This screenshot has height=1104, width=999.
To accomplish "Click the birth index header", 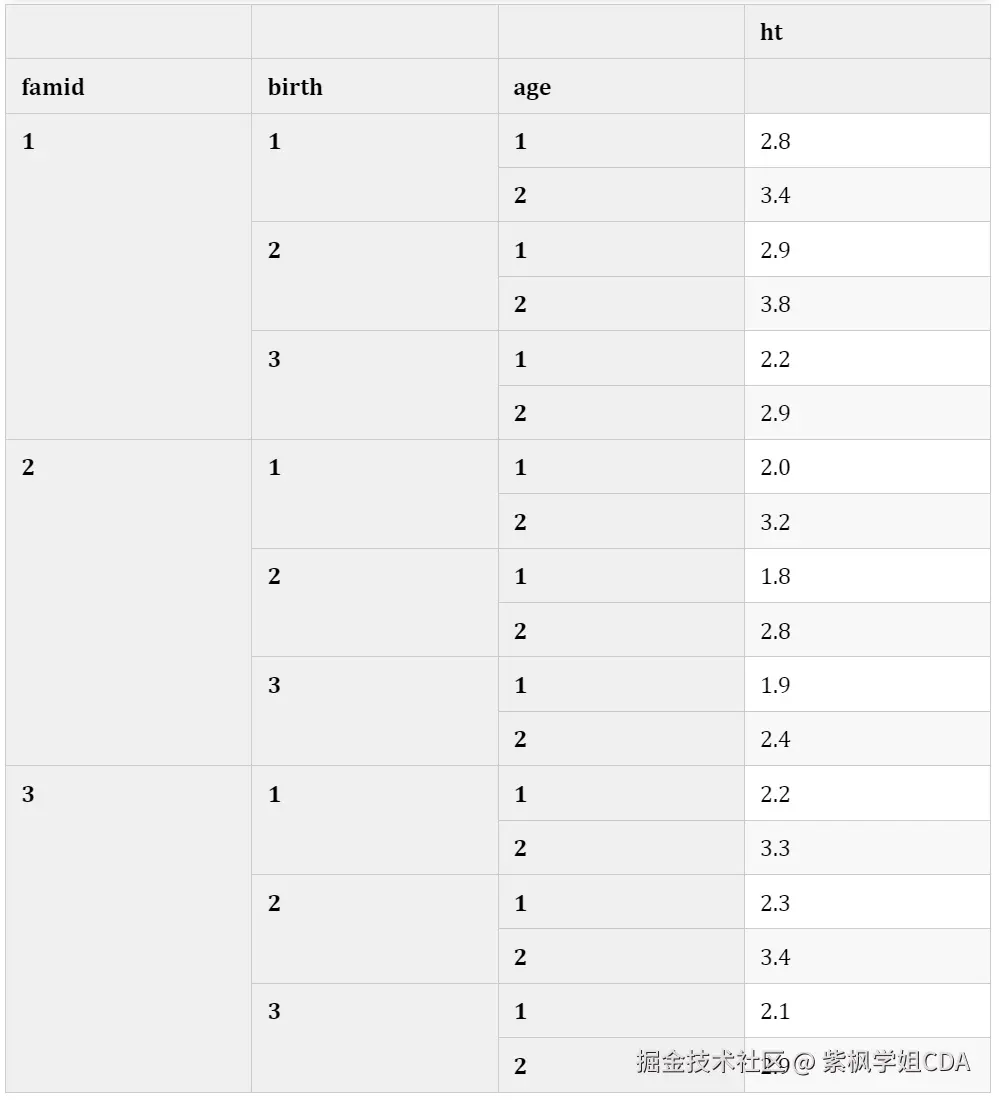I will coord(295,87).
